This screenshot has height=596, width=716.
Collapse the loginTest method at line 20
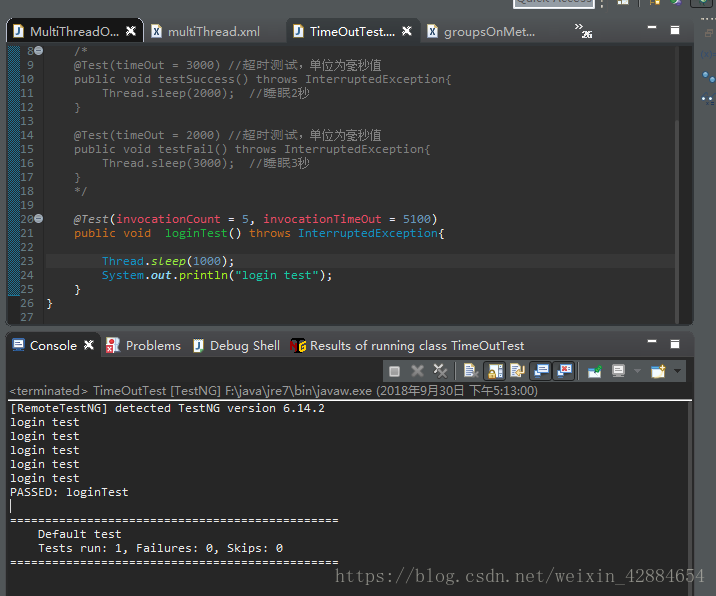[x=39, y=219]
